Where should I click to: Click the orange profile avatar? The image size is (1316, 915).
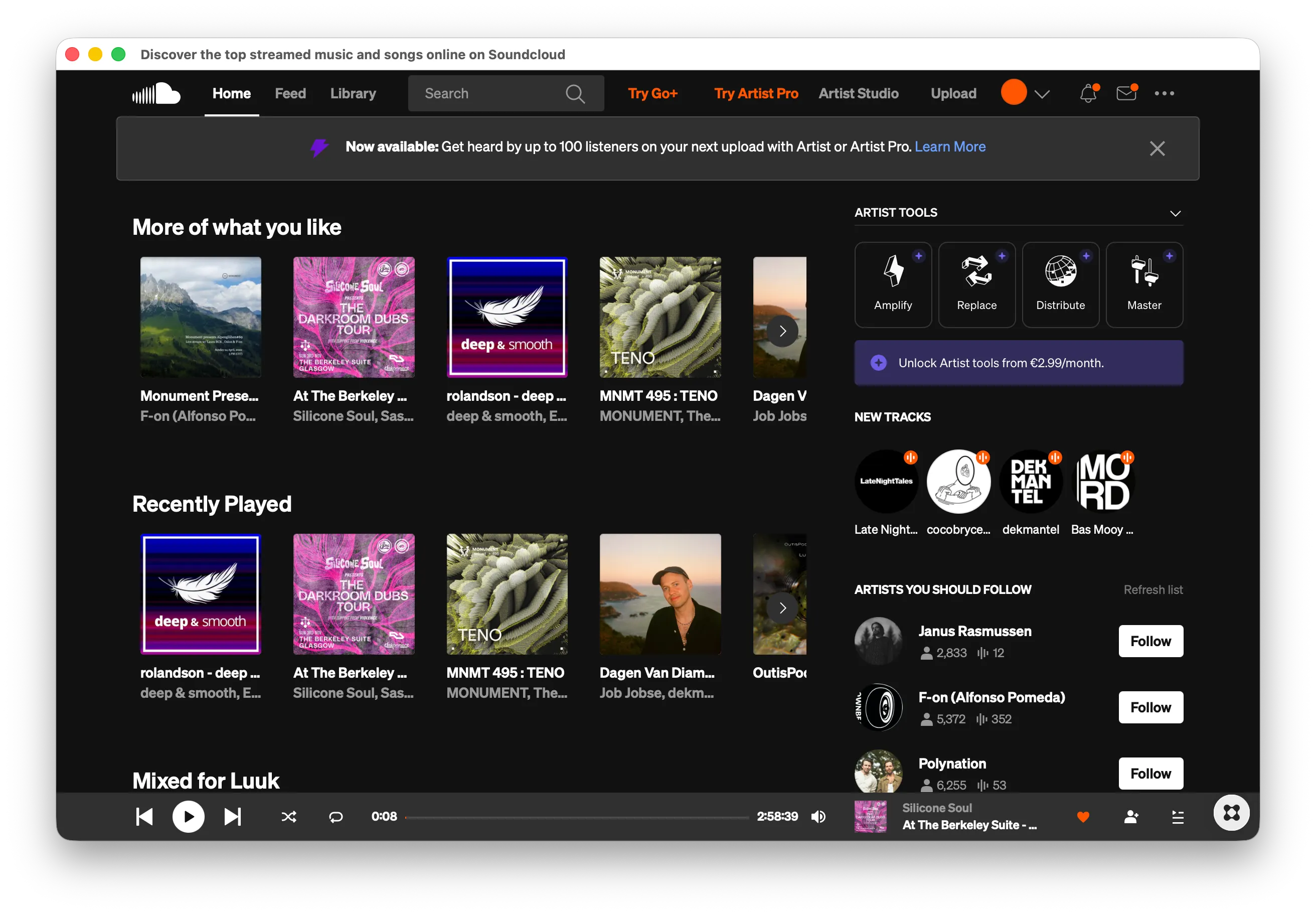tap(1014, 93)
